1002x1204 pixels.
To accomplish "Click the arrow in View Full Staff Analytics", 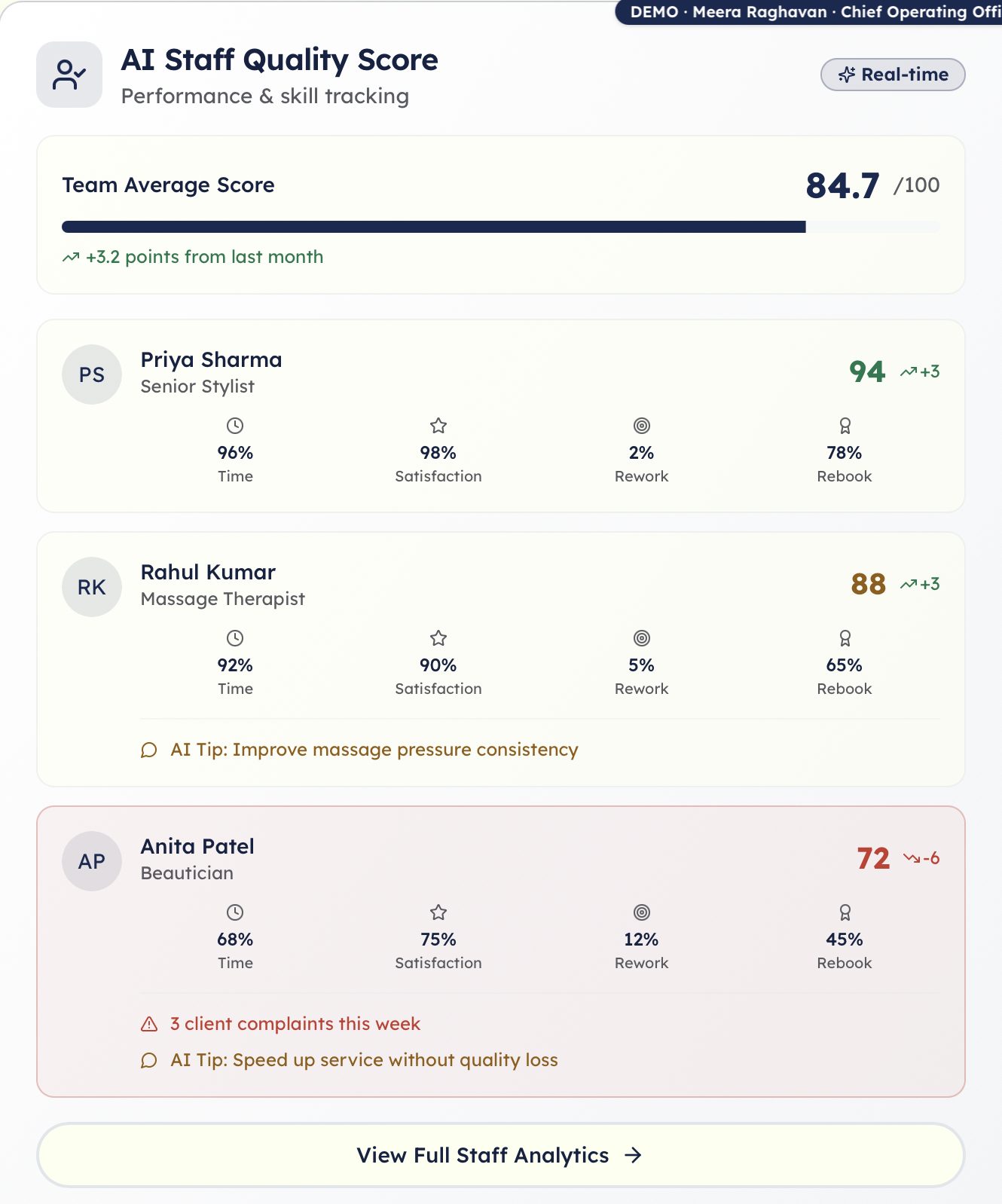I will [x=633, y=1155].
